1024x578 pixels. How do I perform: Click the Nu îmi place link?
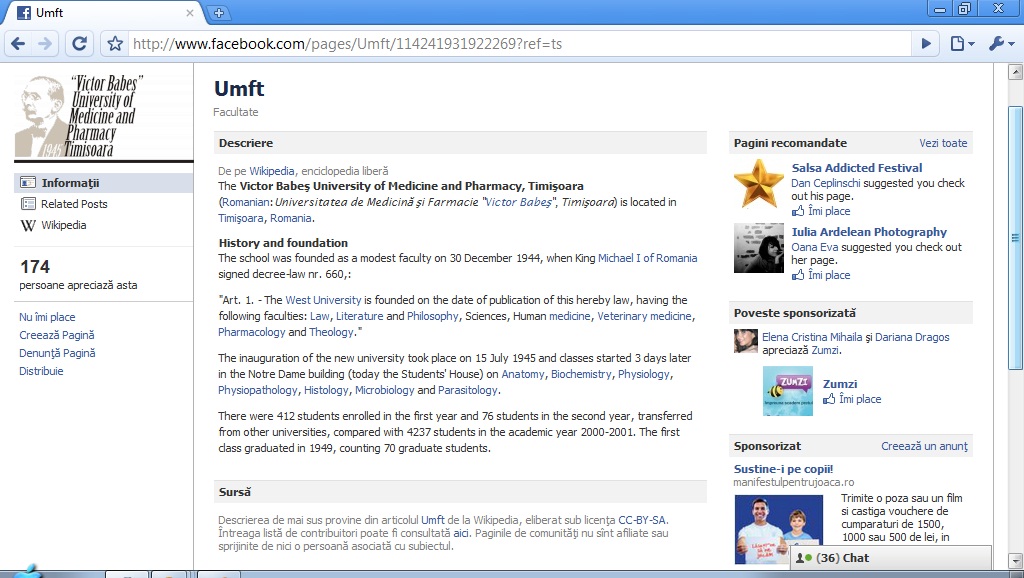pyautogui.click(x=47, y=317)
